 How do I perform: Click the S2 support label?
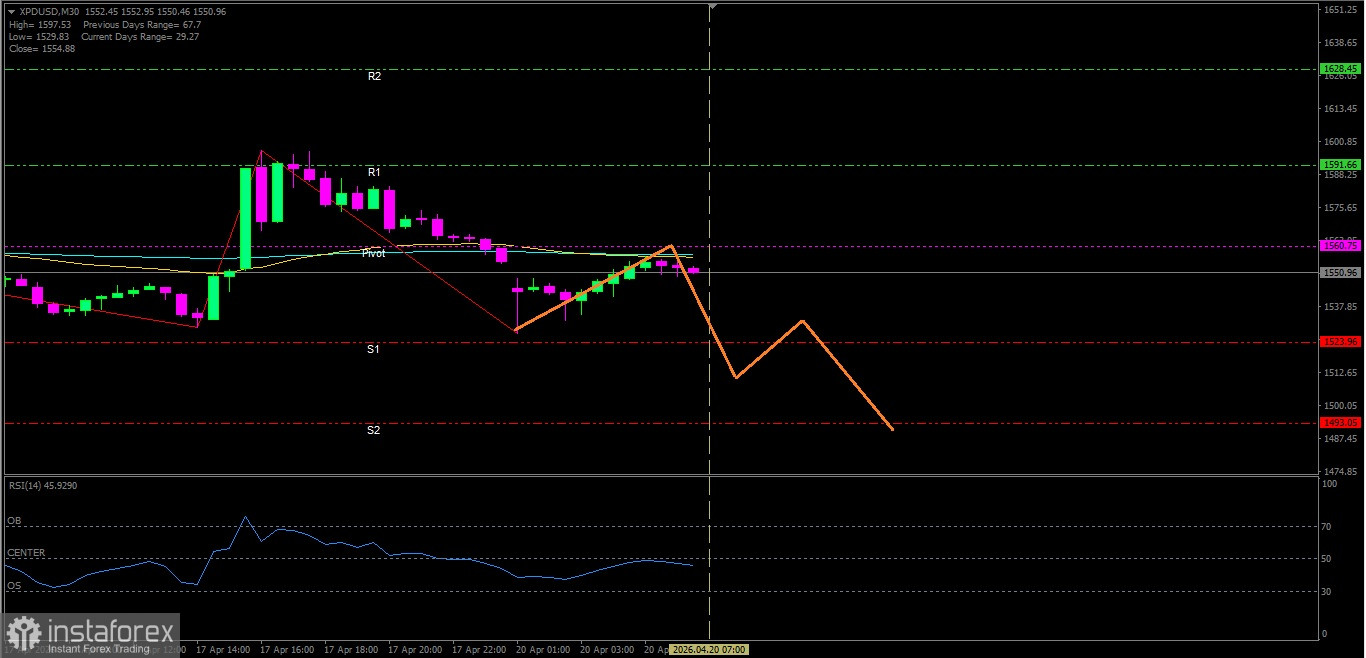(x=373, y=430)
